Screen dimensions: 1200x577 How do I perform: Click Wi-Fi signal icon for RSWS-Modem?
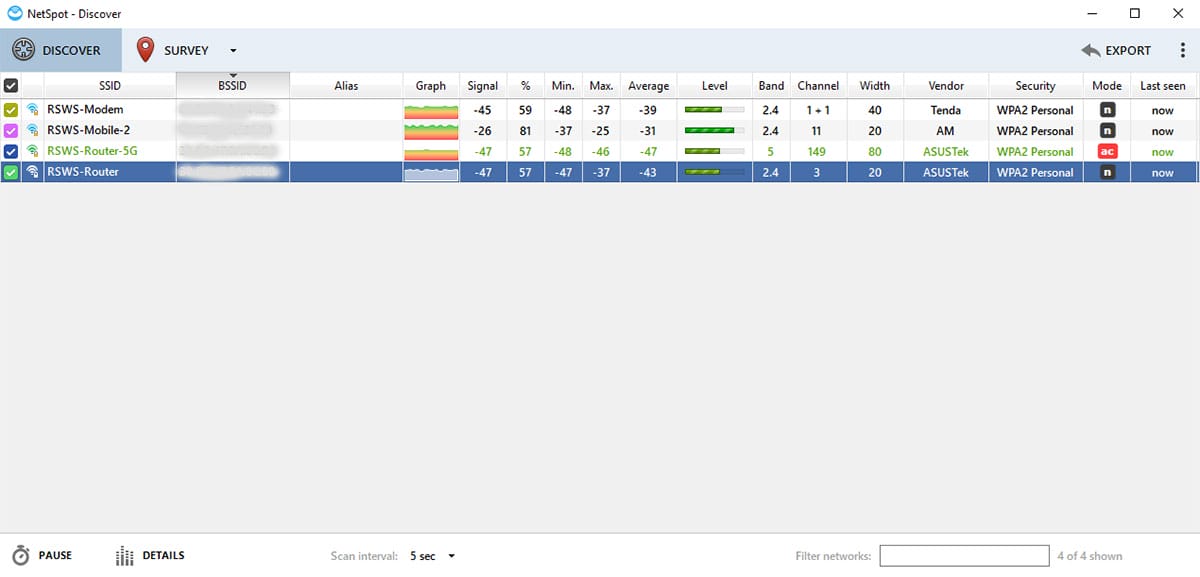[33, 110]
